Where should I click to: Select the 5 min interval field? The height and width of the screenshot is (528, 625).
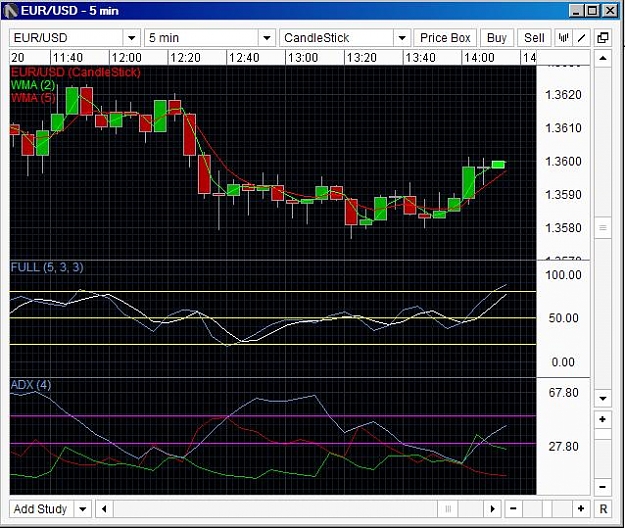click(x=202, y=38)
